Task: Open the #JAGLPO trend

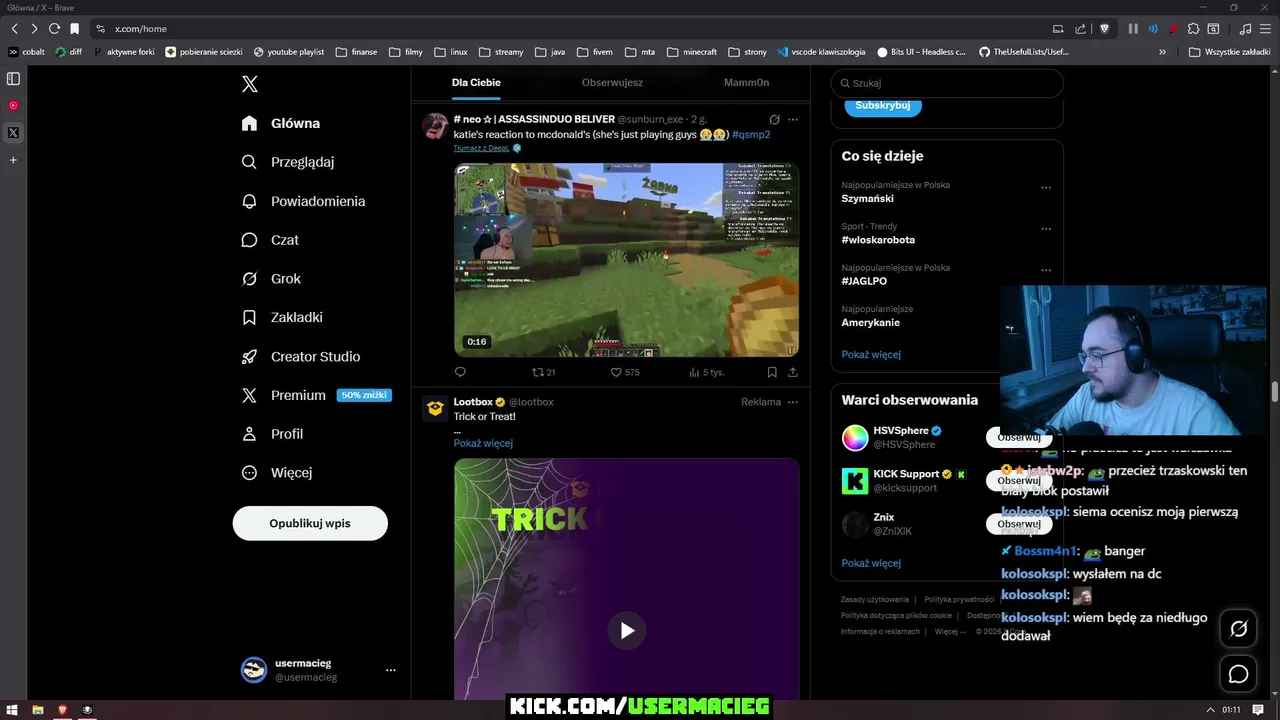Action: (864, 281)
